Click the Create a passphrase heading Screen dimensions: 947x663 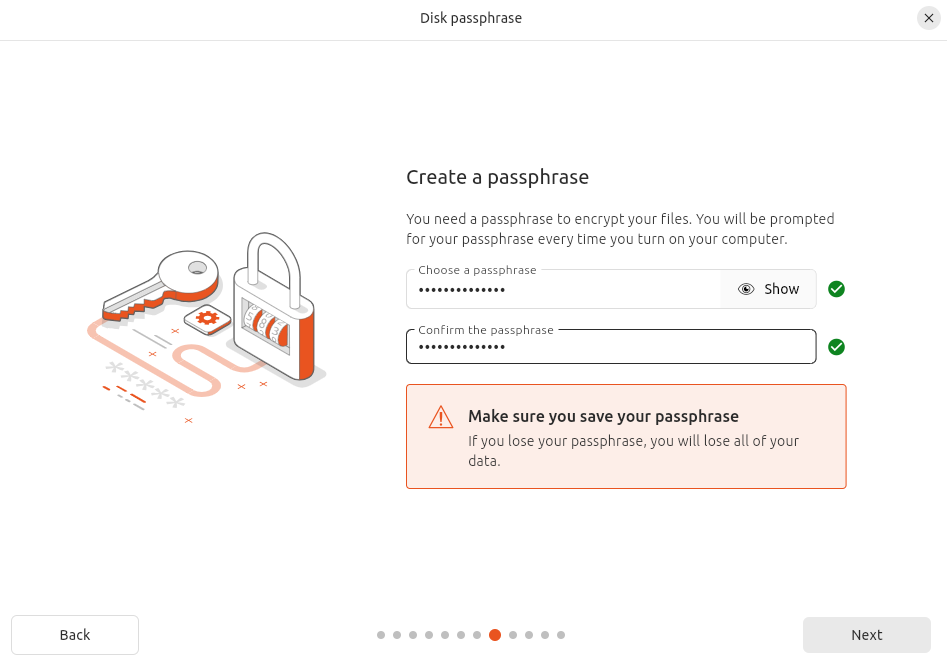tap(497, 178)
